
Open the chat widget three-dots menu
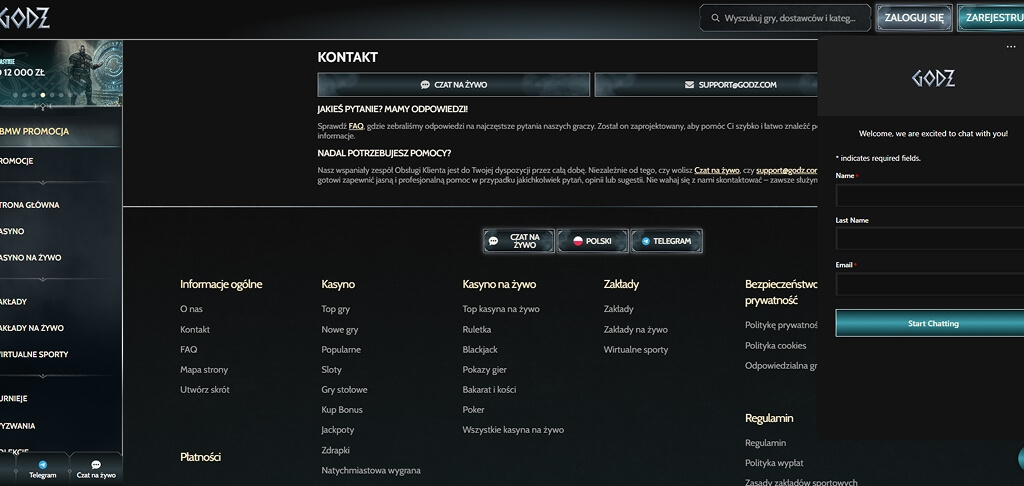click(1011, 46)
